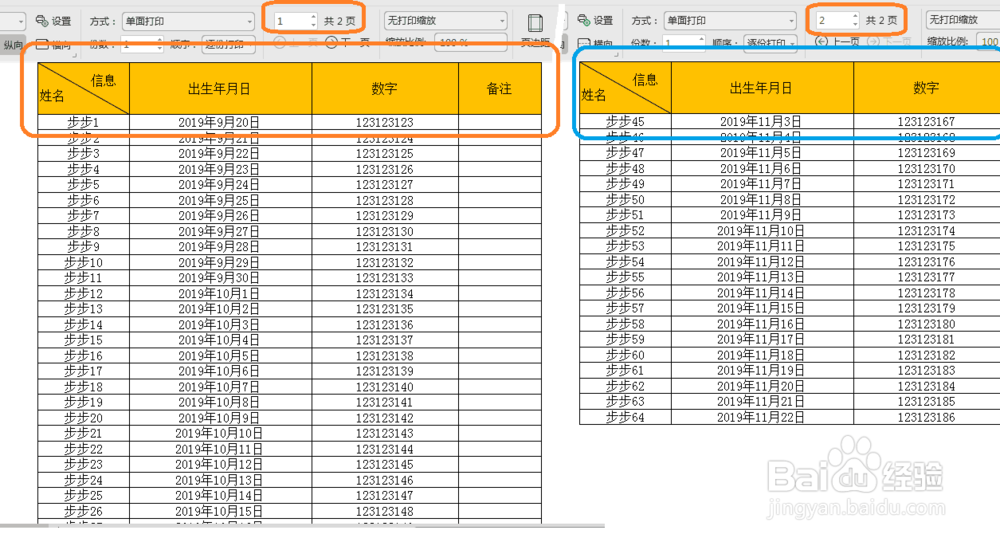Select 横向 landscape orientation in right preview
The height and width of the screenshot is (542, 1000).
tap(595, 44)
